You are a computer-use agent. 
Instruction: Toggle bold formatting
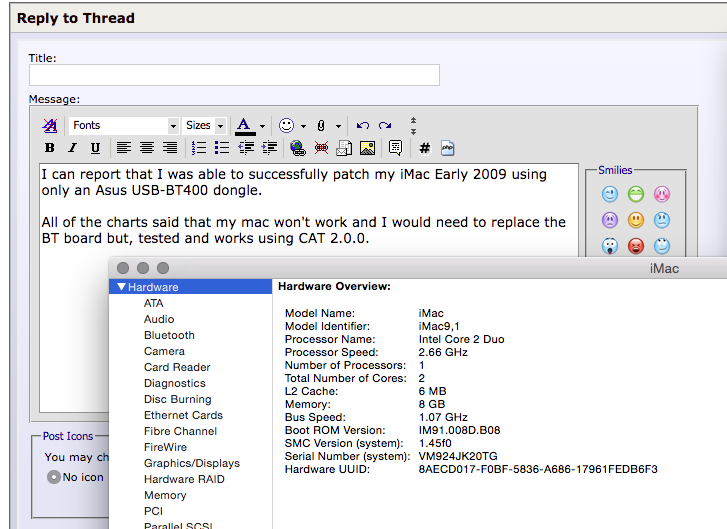click(50, 148)
